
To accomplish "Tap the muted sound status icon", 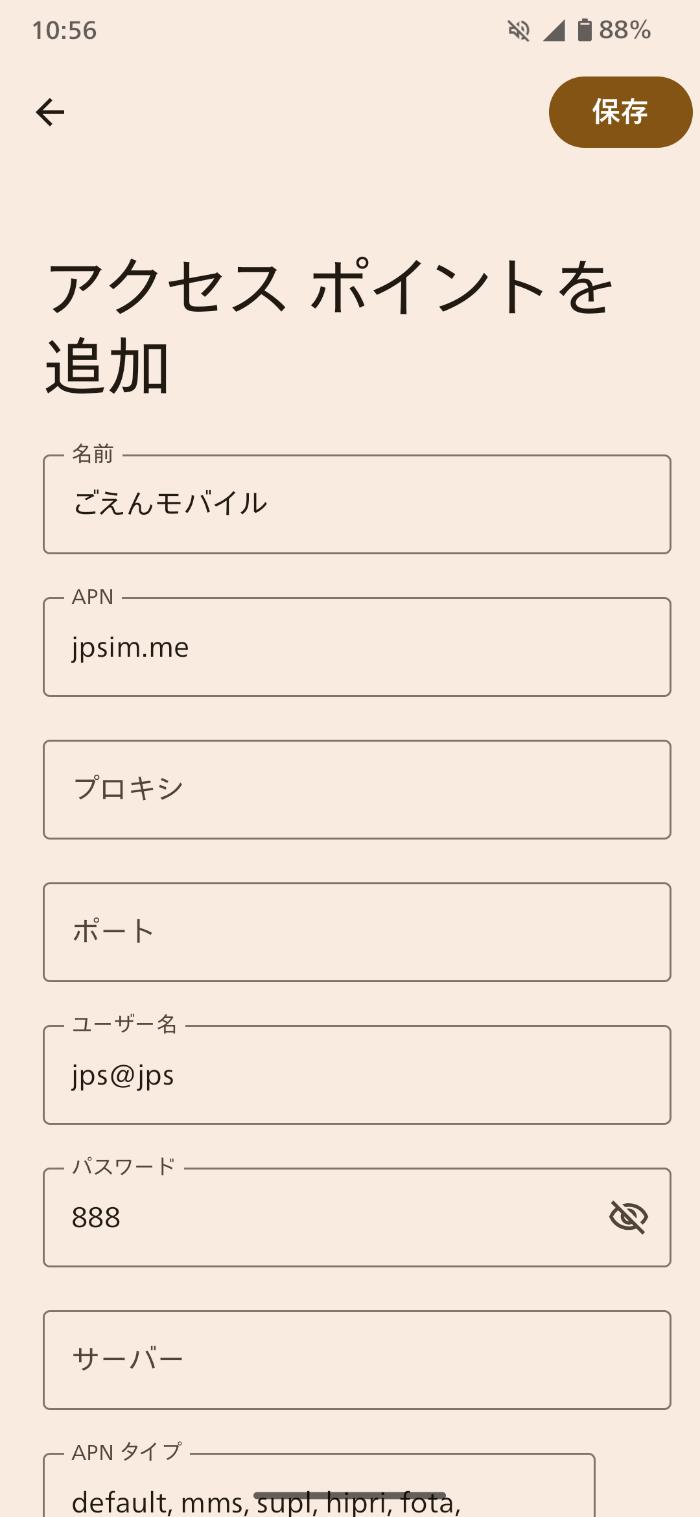I will [x=519, y=31].
